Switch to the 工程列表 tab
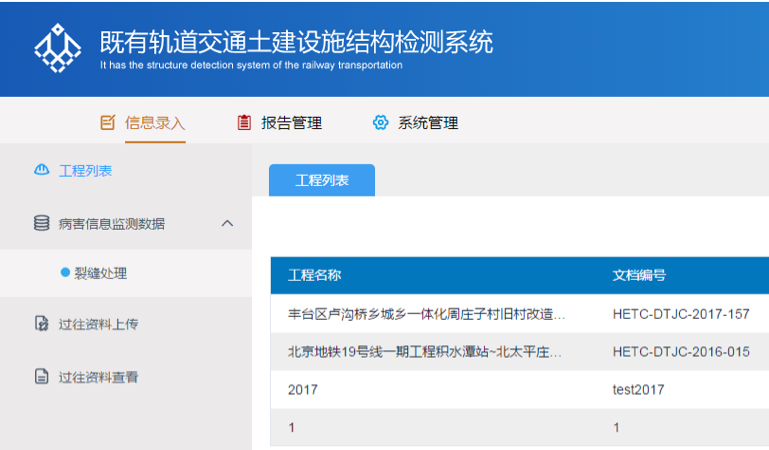Screen dimensions: 769x450 (322, 180)
